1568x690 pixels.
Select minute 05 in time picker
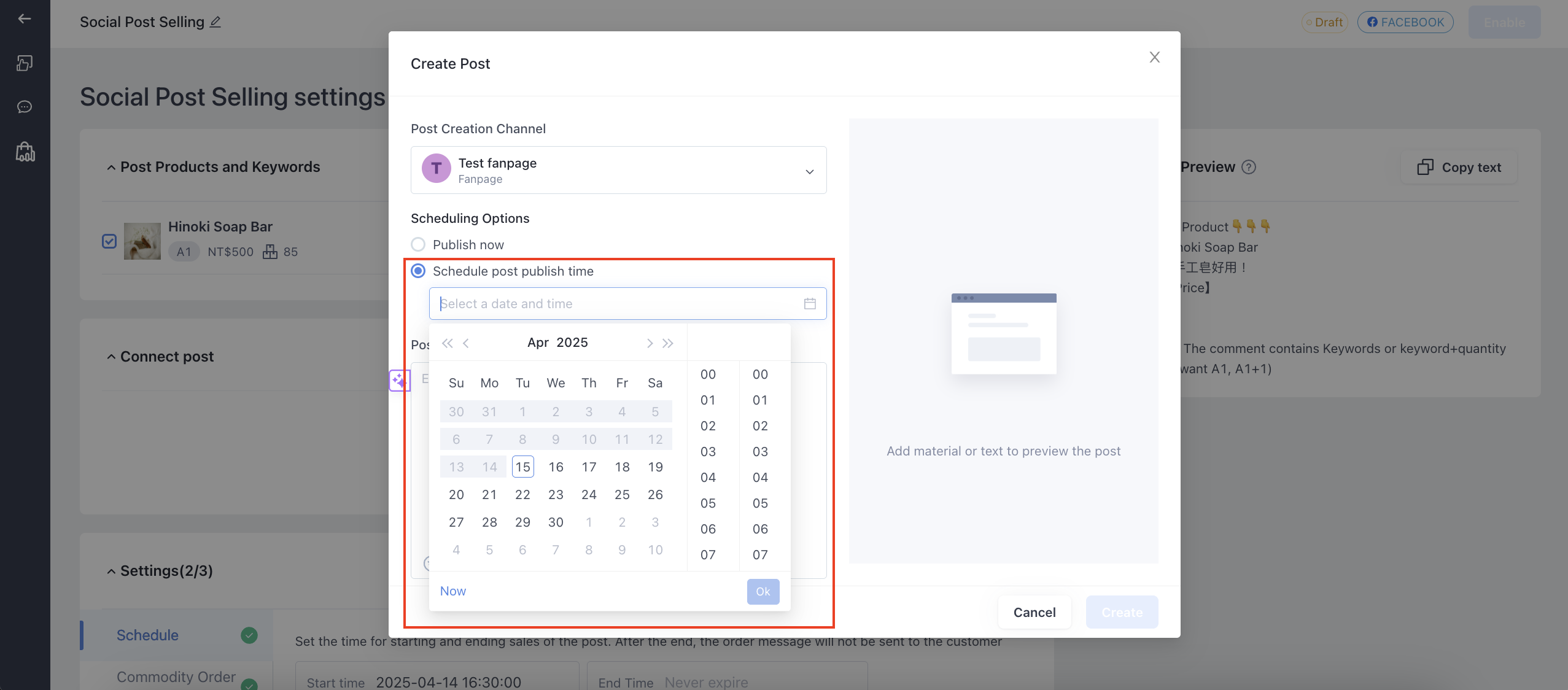(x=760, y=503)
